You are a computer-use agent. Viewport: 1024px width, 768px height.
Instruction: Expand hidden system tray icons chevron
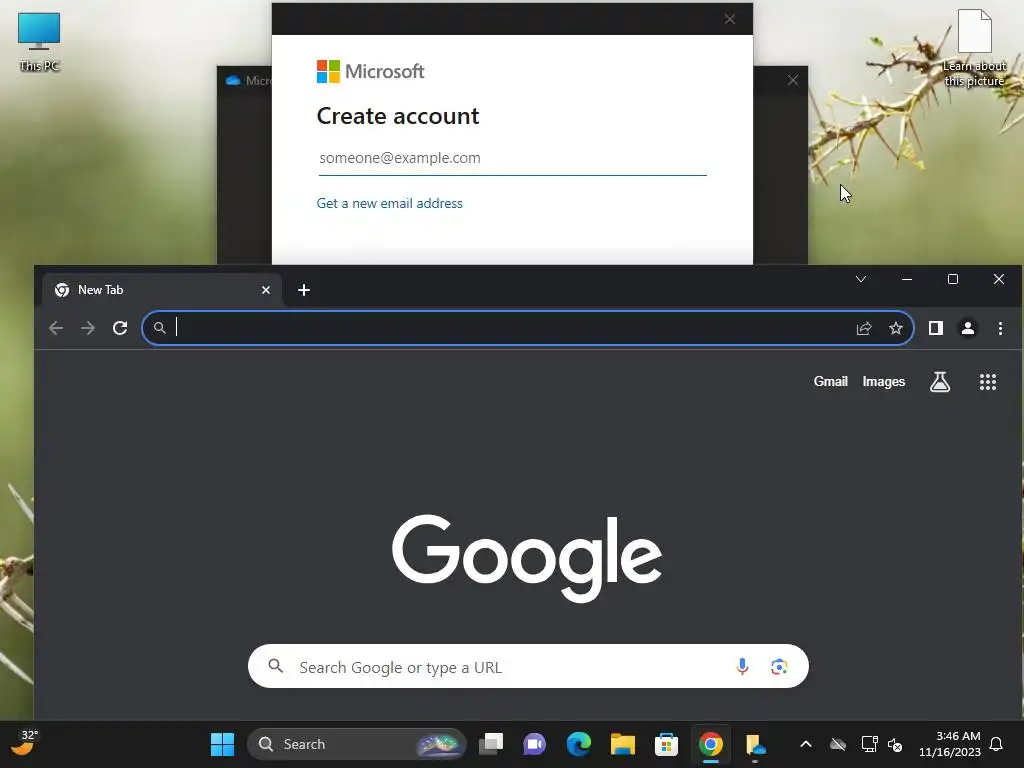[806, 744]
